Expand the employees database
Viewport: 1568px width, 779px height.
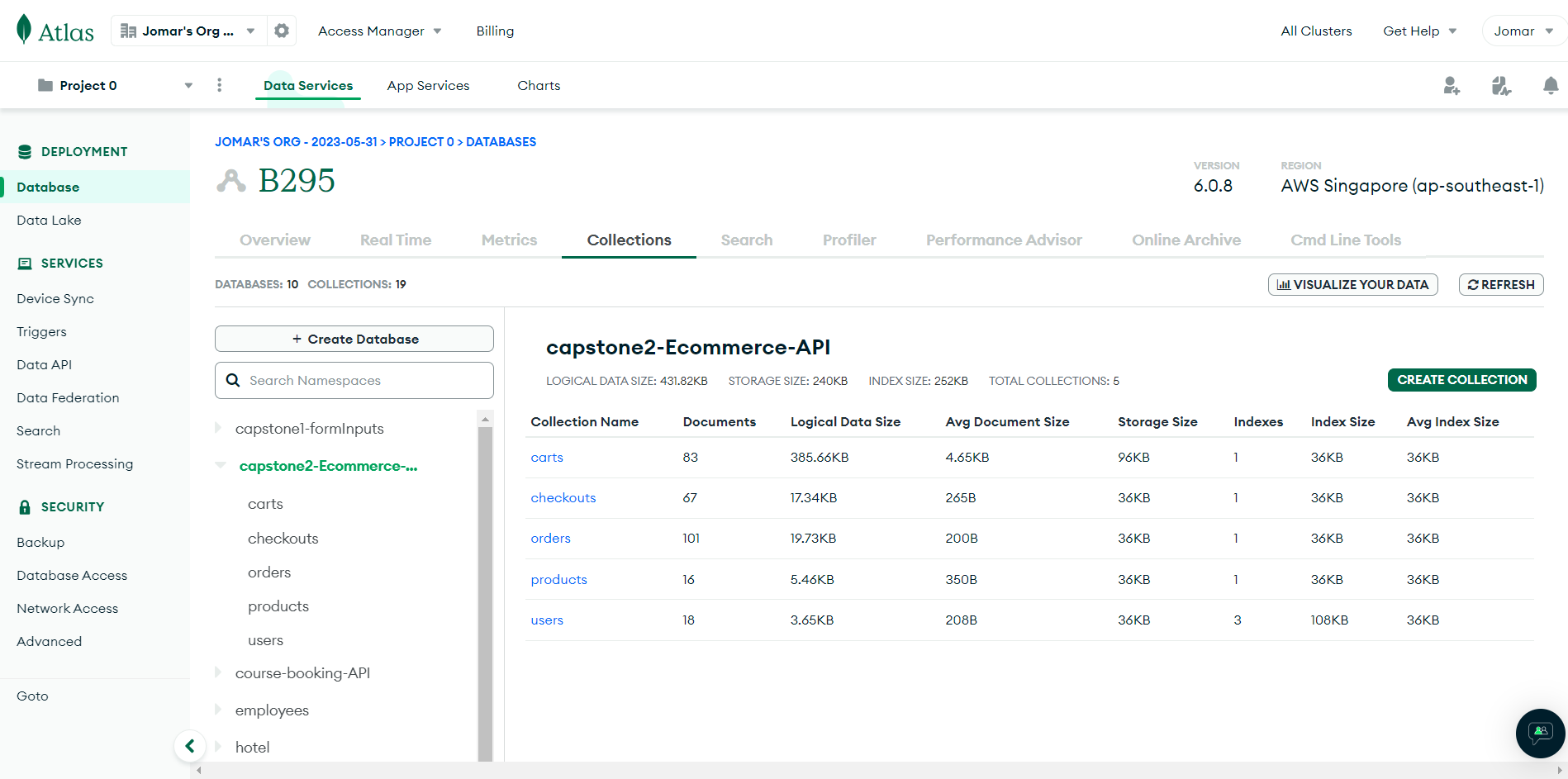click(x=218, y=710)
